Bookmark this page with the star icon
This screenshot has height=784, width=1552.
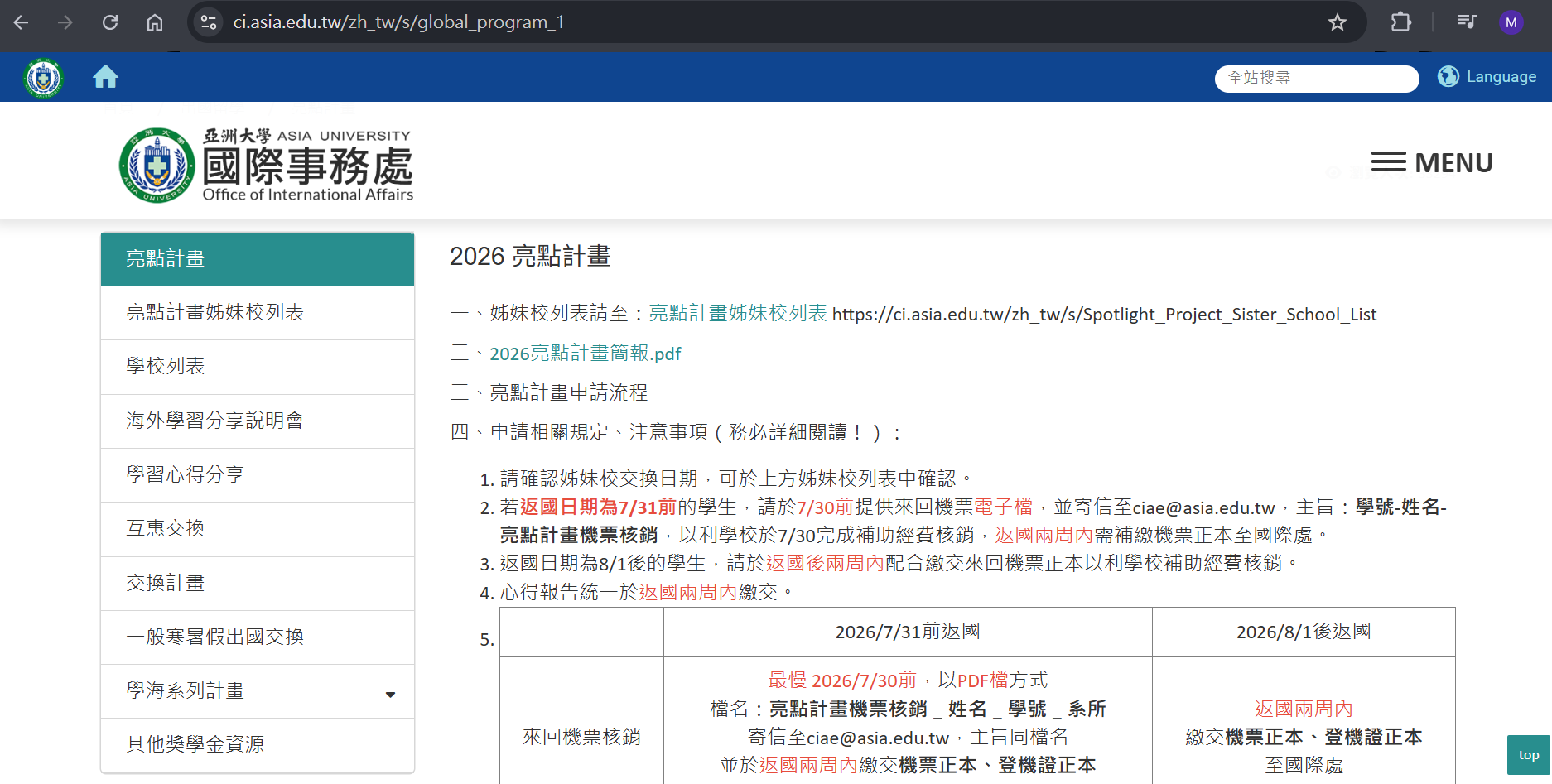point(1337,22)
